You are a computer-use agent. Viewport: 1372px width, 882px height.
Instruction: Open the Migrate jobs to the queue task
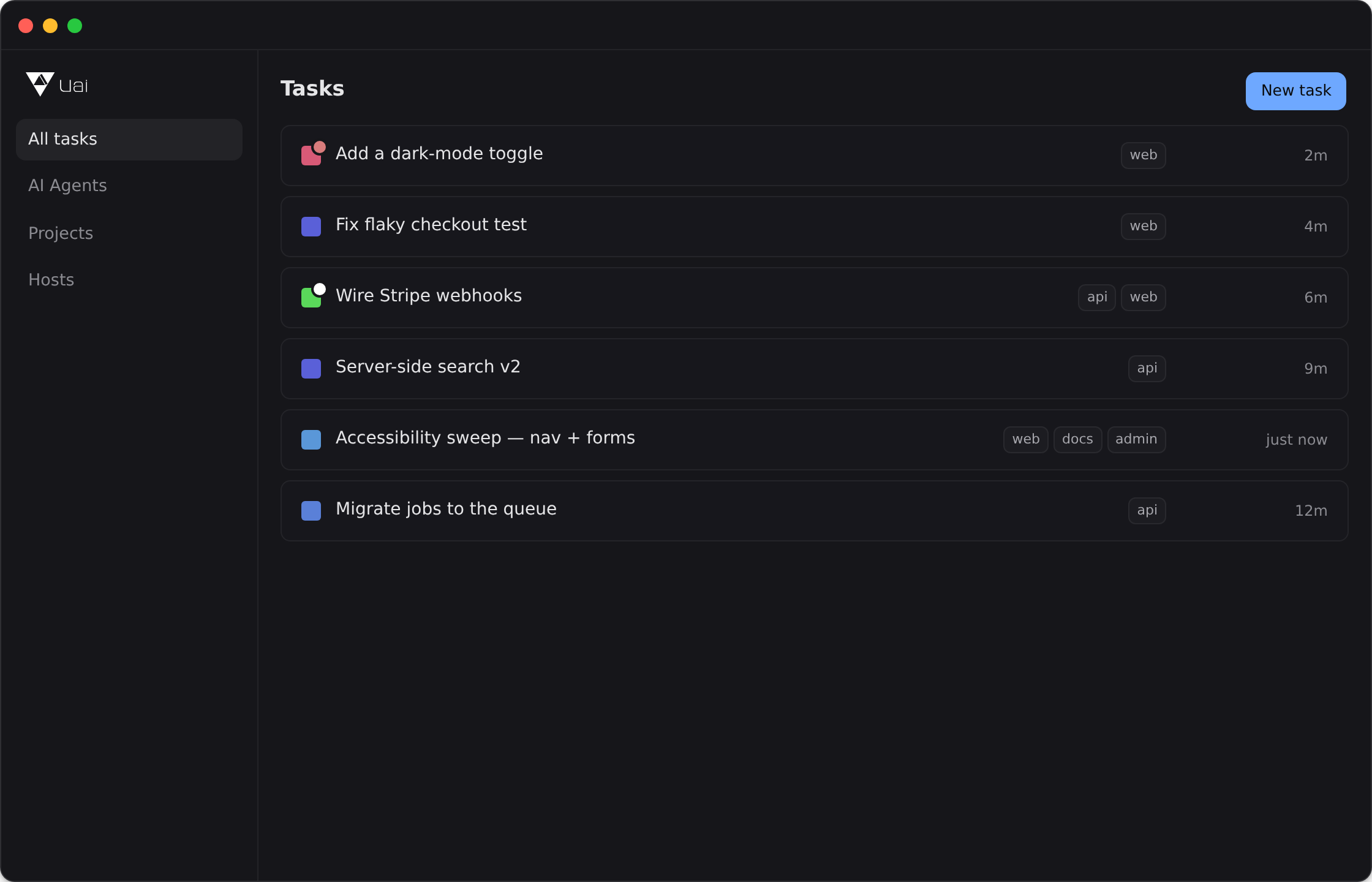click(814, 511)
